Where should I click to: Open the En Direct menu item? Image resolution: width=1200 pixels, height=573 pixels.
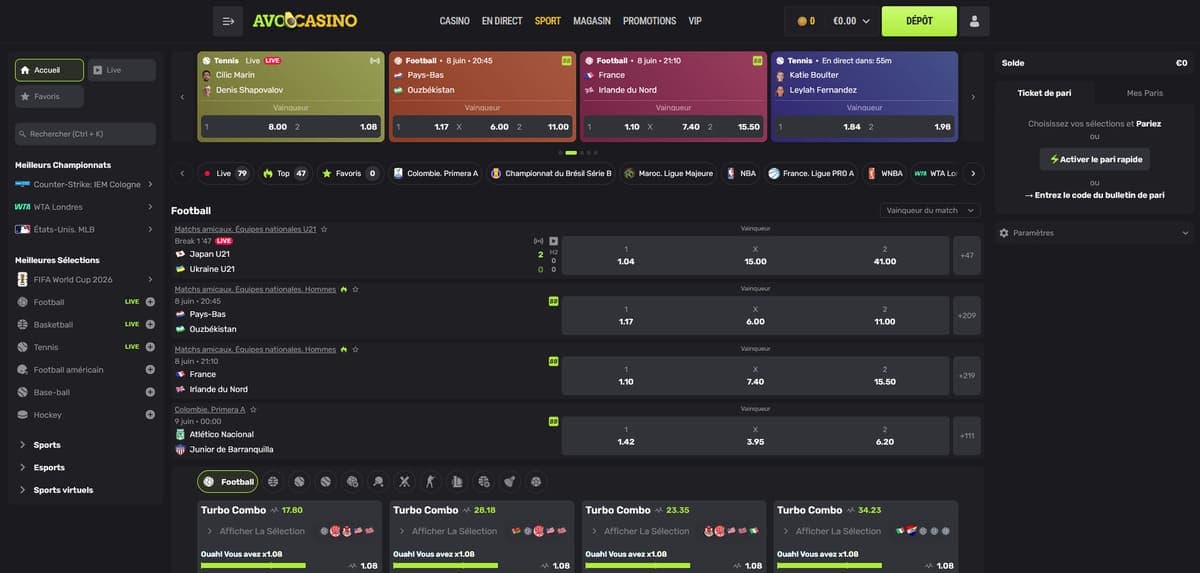[x=502, y=21]
